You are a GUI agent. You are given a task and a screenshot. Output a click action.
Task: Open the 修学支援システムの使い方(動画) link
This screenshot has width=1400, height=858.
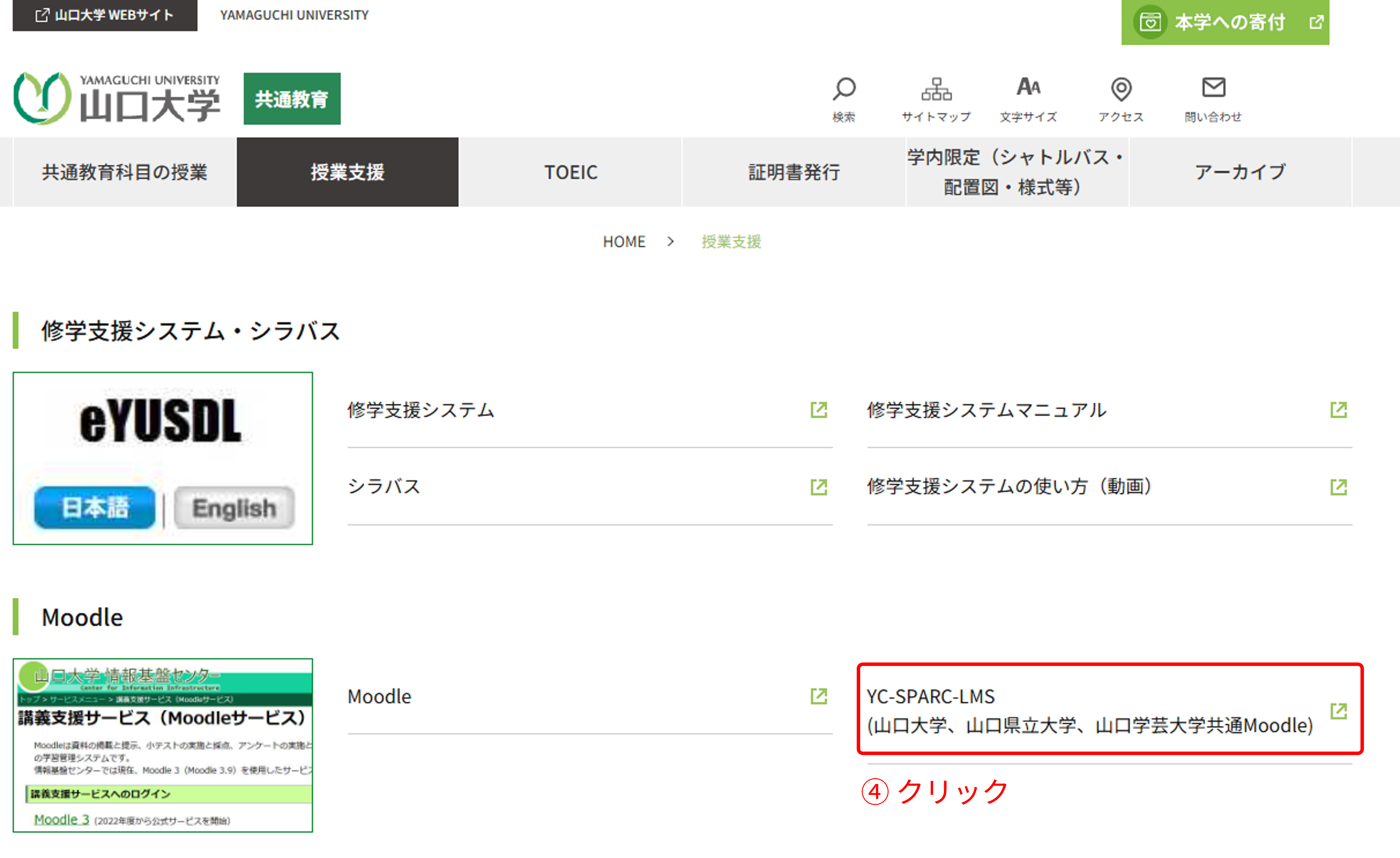[1110, 487]
